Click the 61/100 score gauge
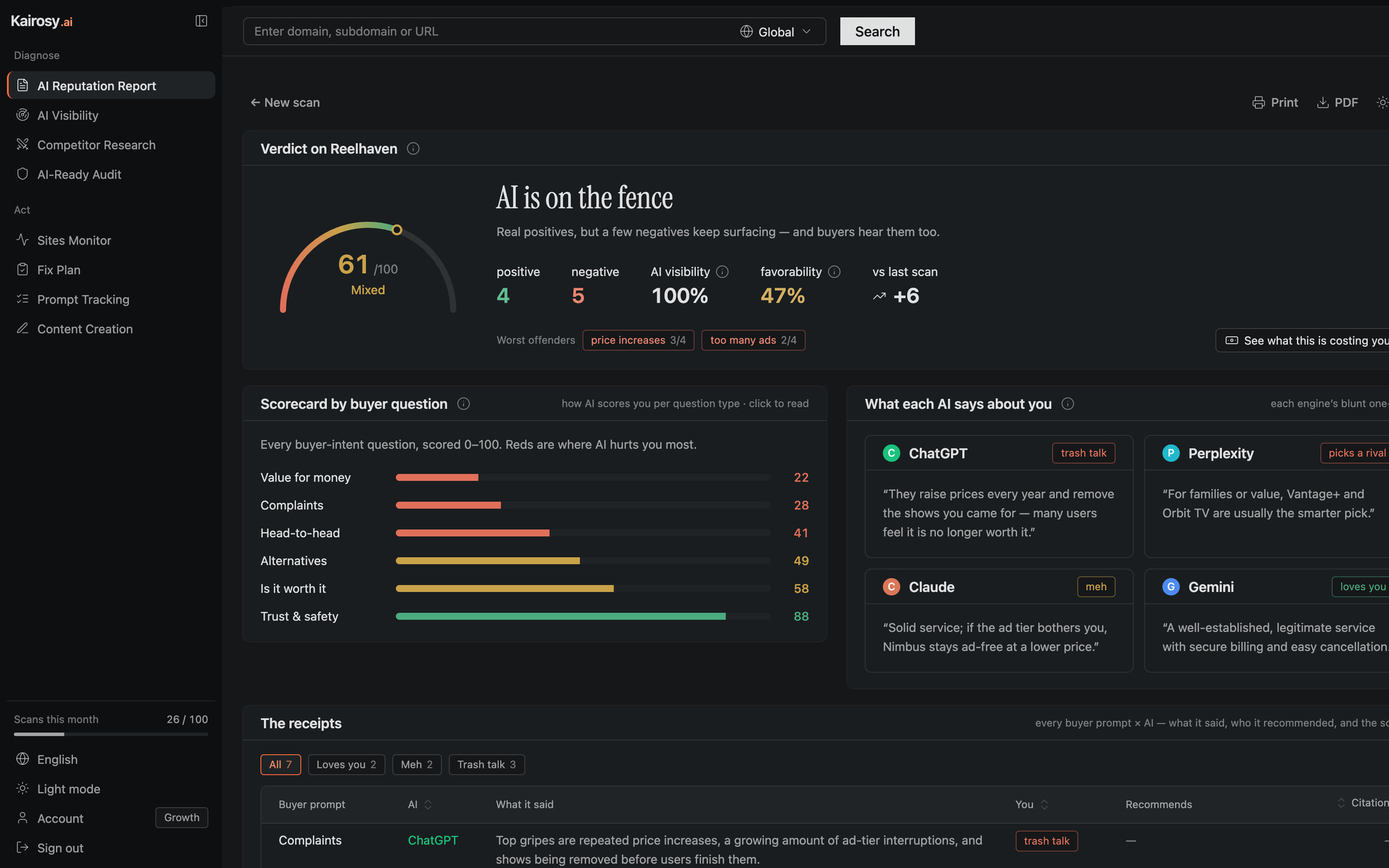1389x868 pixels. tap(368, 267)
